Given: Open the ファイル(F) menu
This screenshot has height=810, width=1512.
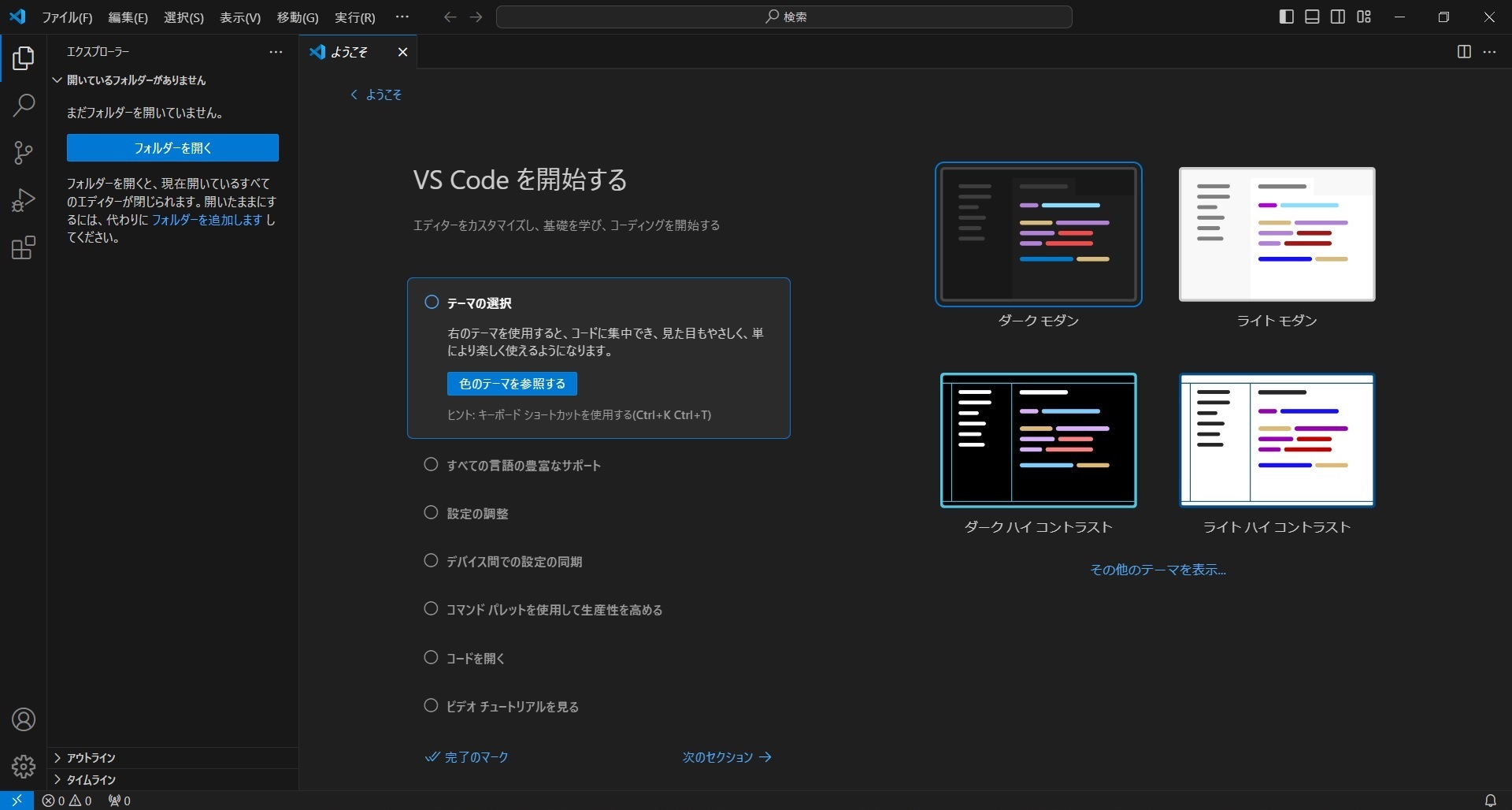Looking at the screenshot, I should pyautogui.click(x=67, y=17).
